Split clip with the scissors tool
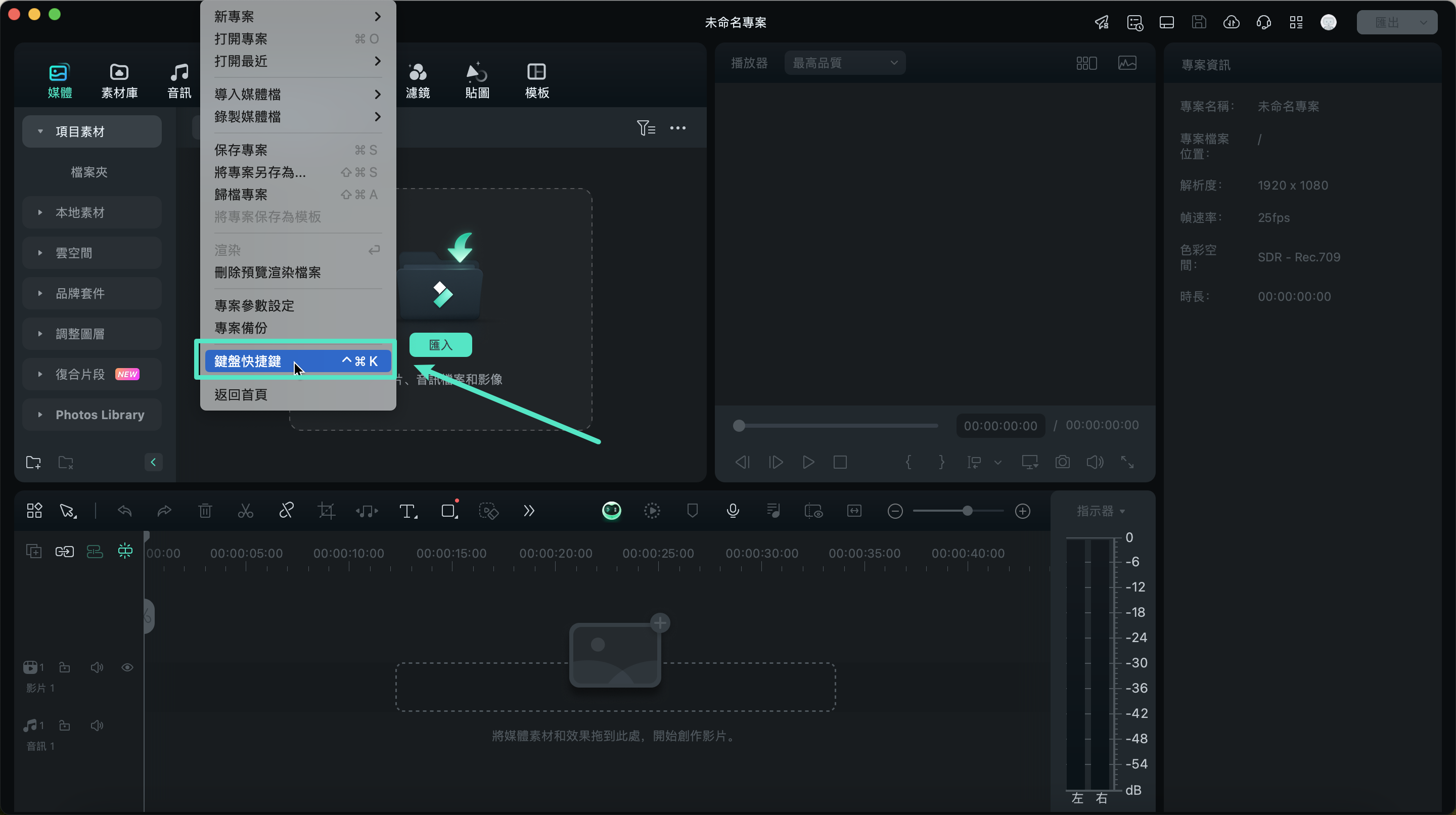The image size is (1456, 815). (x=245, y=511)
